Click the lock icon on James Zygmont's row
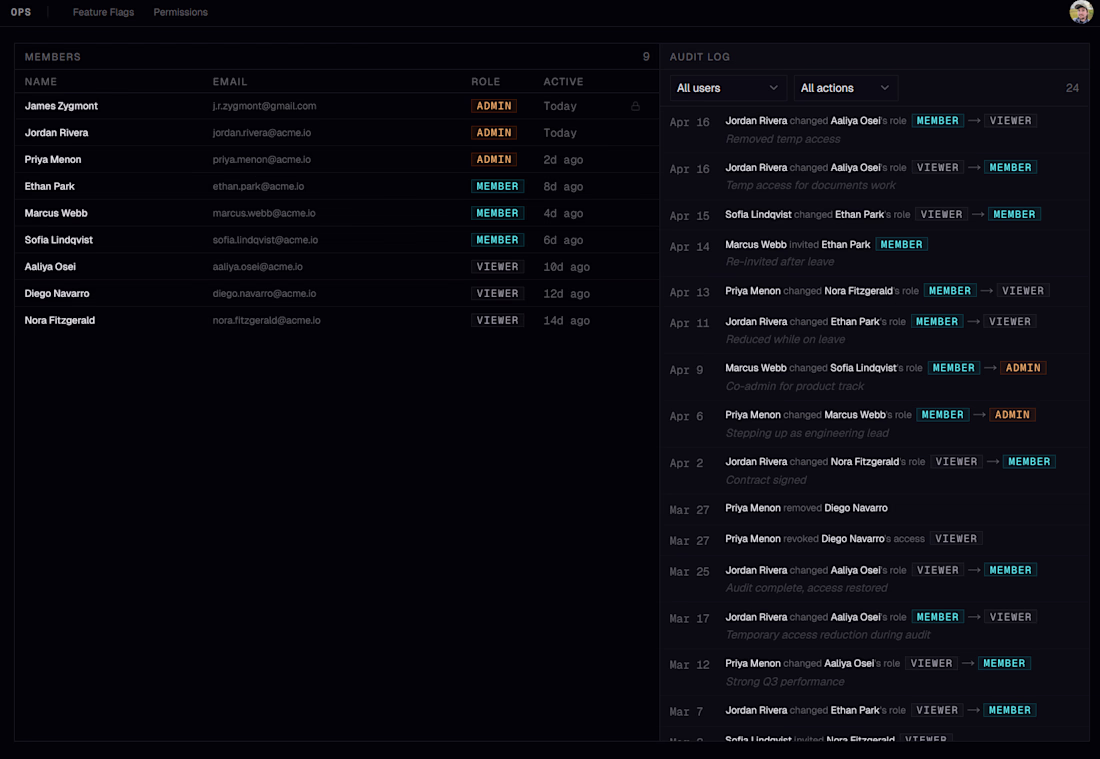Viewport: 1100px width, 759px height. 635,106
